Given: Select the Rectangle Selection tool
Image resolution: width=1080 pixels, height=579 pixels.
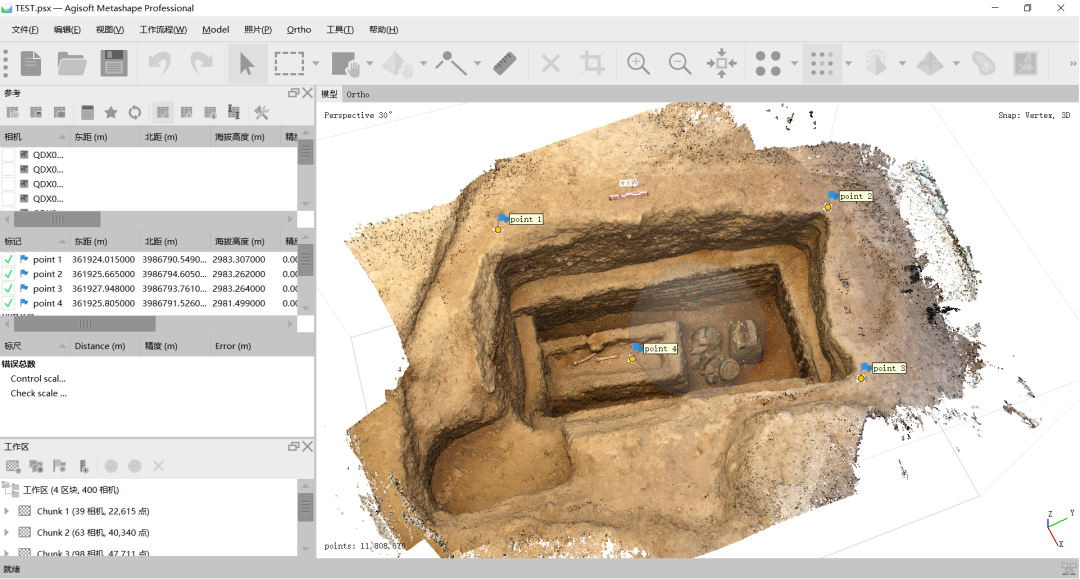Looking at the screenshot, I should (x=289, y=63).
